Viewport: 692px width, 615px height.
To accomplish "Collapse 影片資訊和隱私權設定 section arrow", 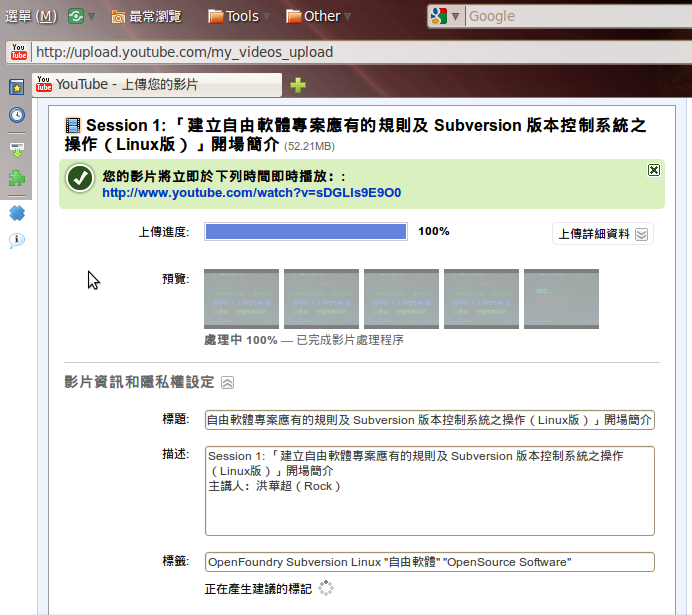I will 227,382.
